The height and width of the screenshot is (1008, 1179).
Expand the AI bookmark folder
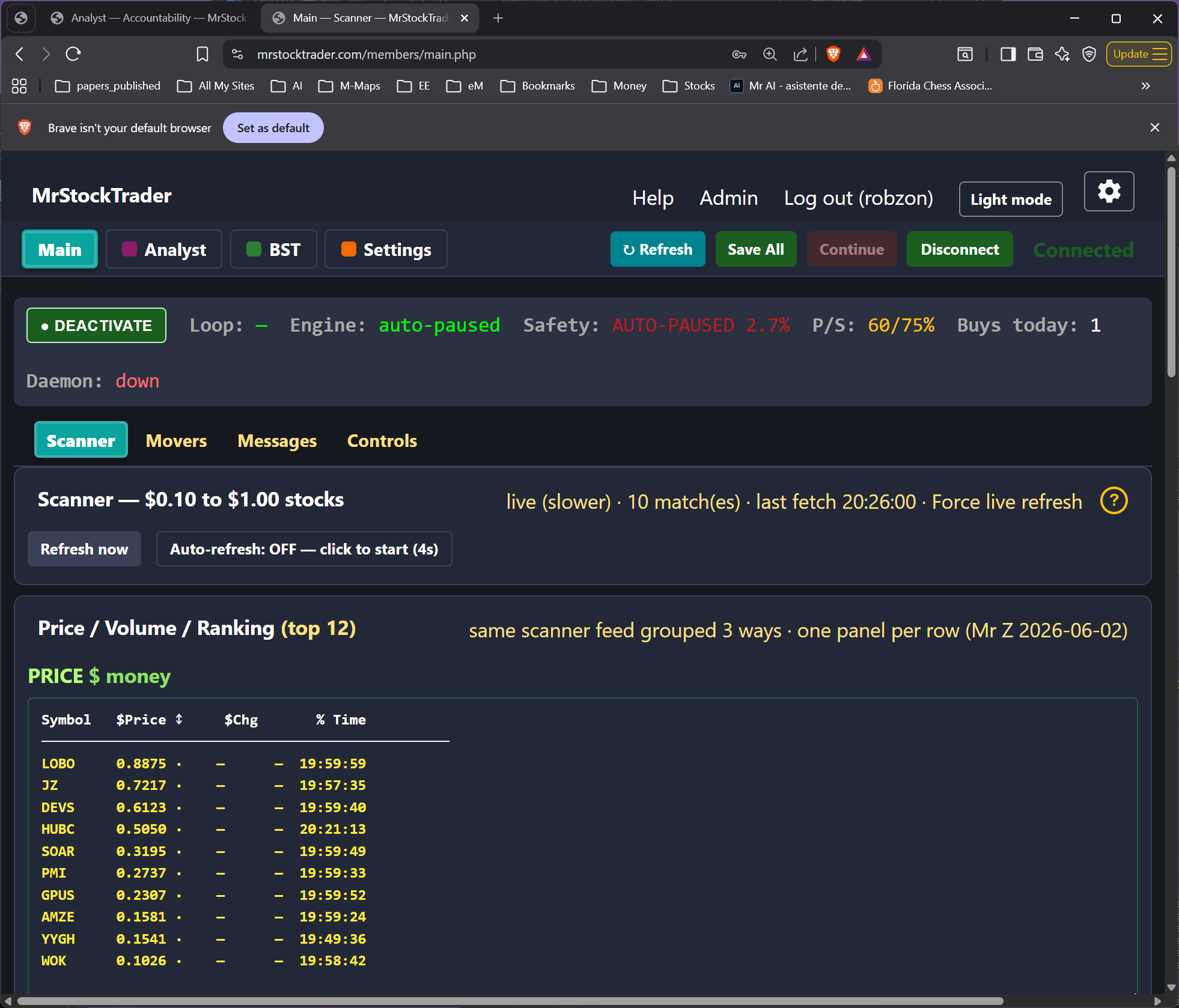(287, 86)
